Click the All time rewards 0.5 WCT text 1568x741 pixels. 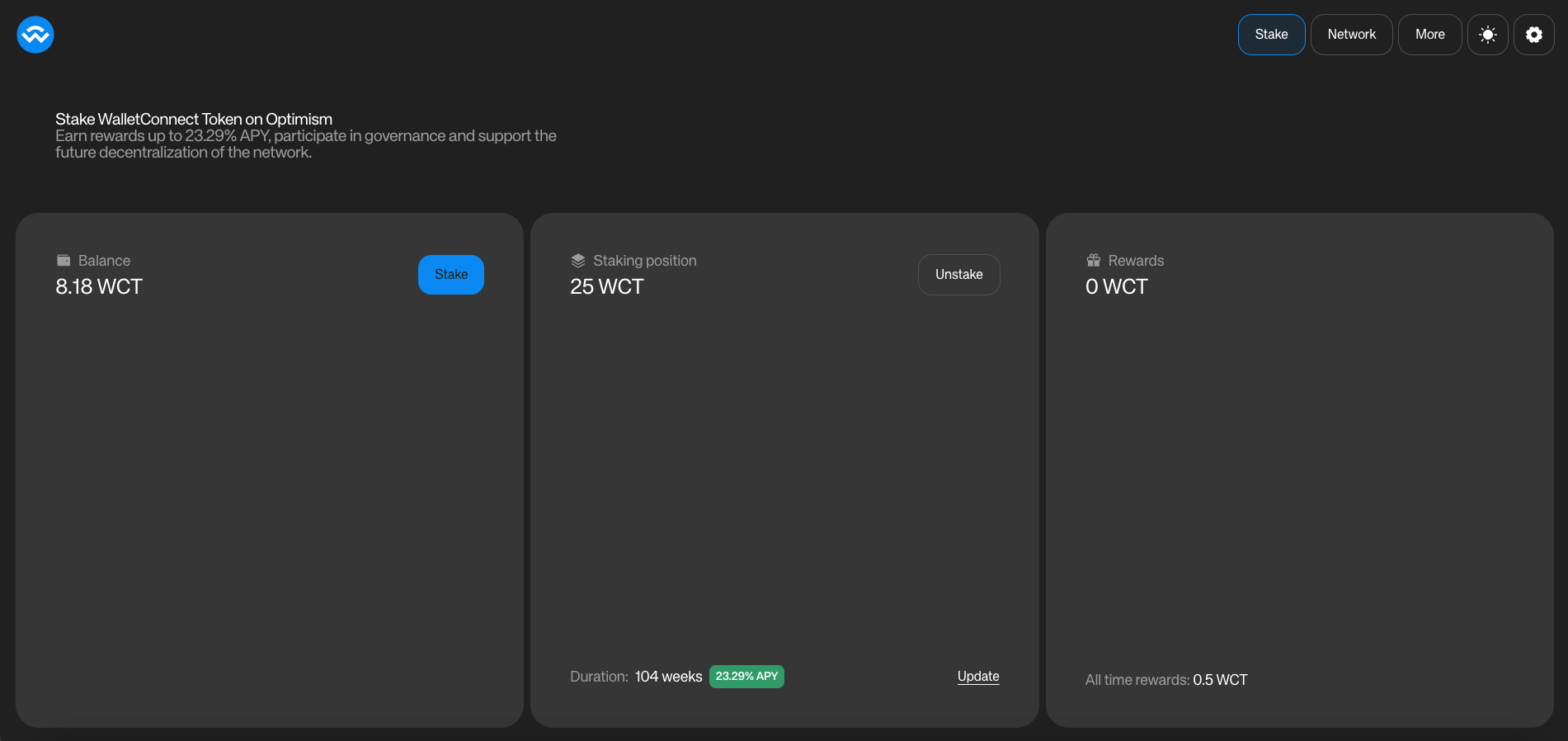(1166, 680)
